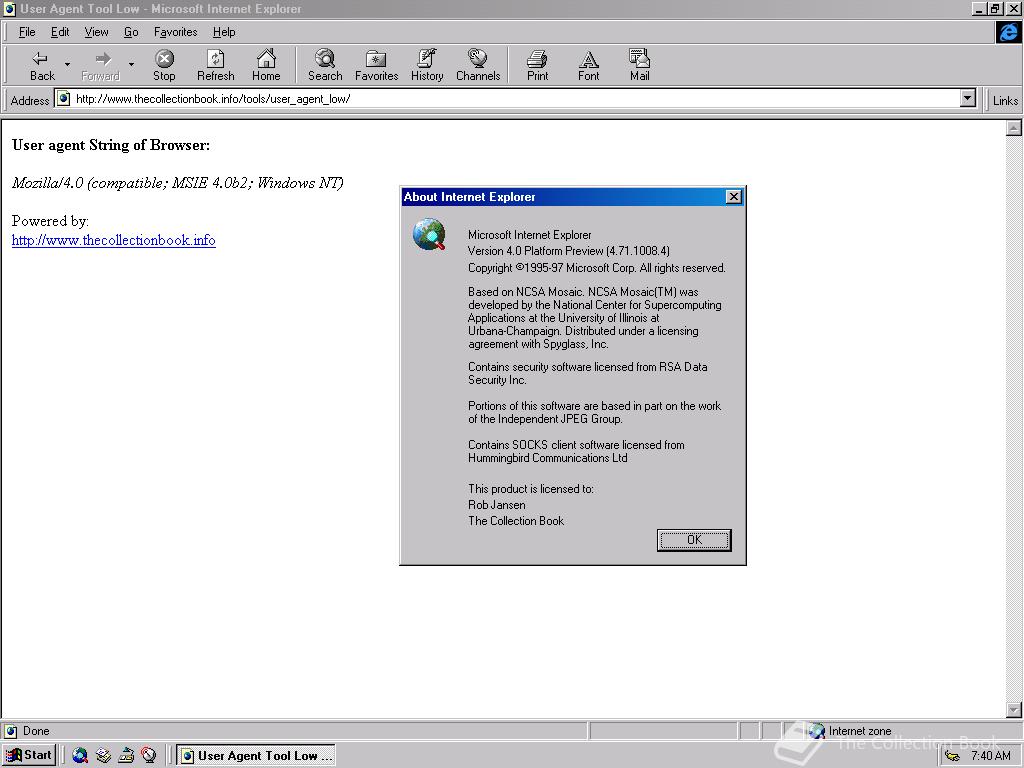Open the Mail toolbar button
This screenshot has width=1024, height=768.
pyautogui.click(x=639, y=65)
